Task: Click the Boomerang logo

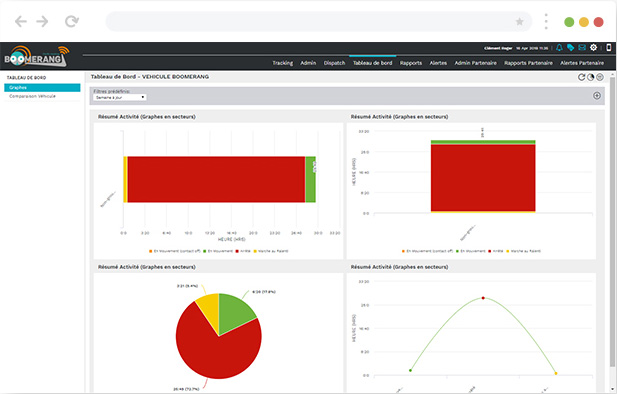Action: [x=37, y=57]
